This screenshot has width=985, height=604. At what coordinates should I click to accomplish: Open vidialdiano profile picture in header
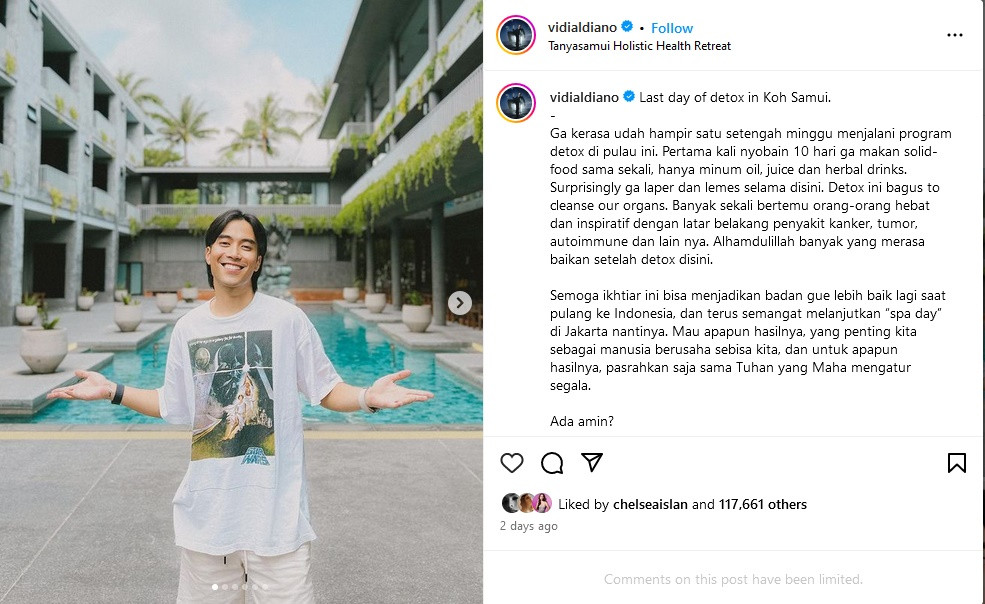(516, 35)
